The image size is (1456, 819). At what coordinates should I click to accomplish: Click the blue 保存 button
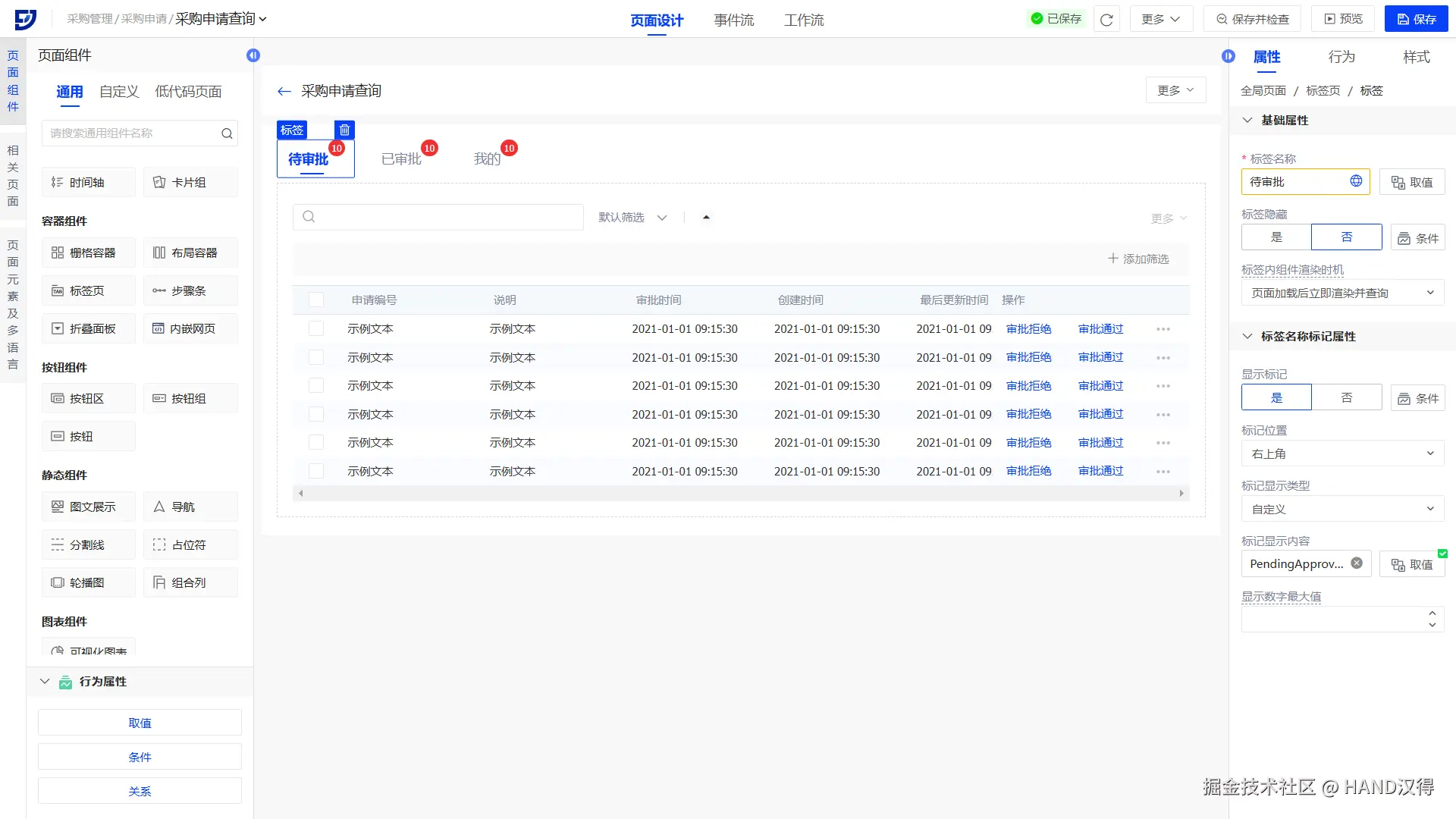(1415, 19)
